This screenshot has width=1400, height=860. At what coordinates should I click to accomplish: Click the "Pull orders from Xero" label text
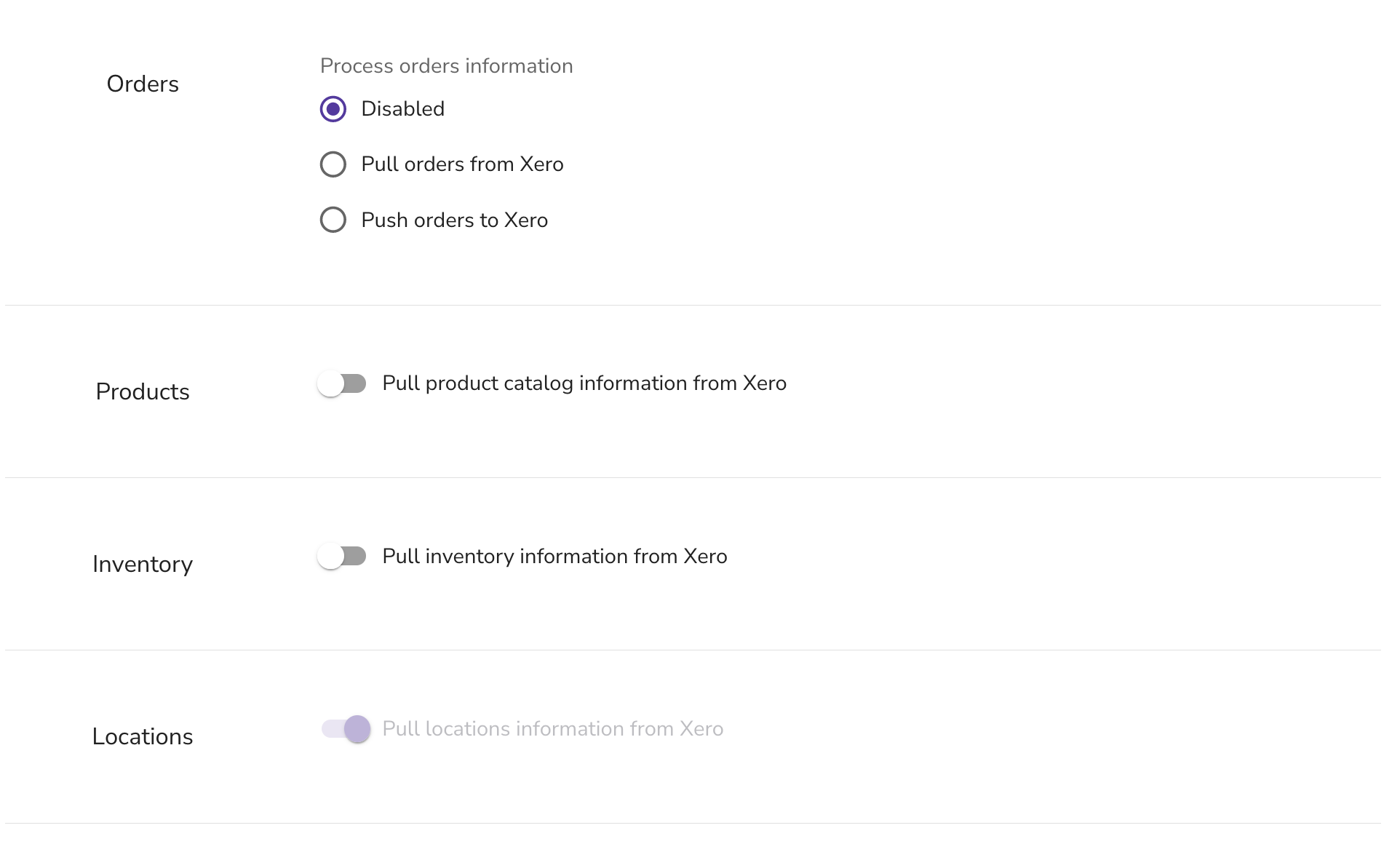462,164
